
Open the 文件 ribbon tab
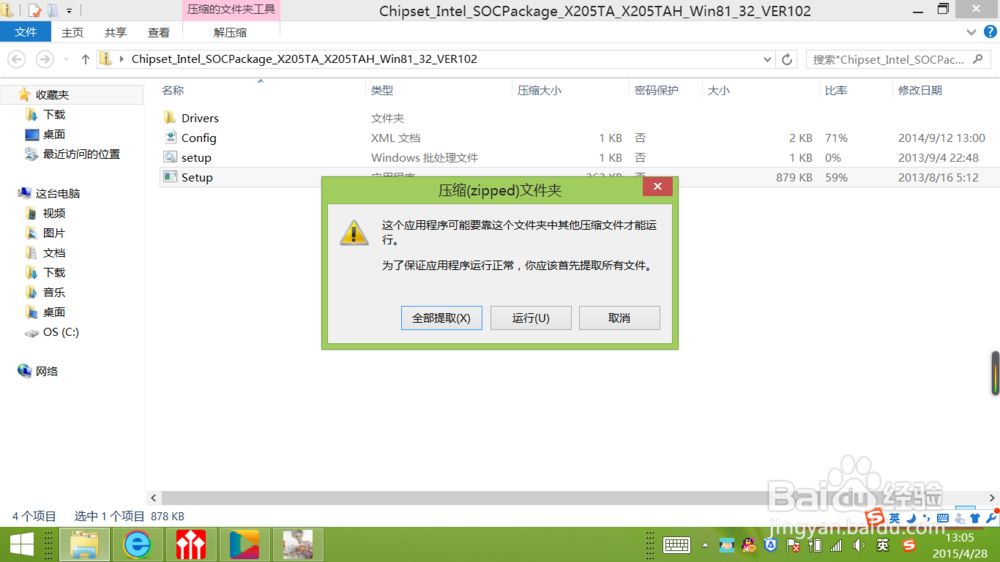[x=26, y=32]
